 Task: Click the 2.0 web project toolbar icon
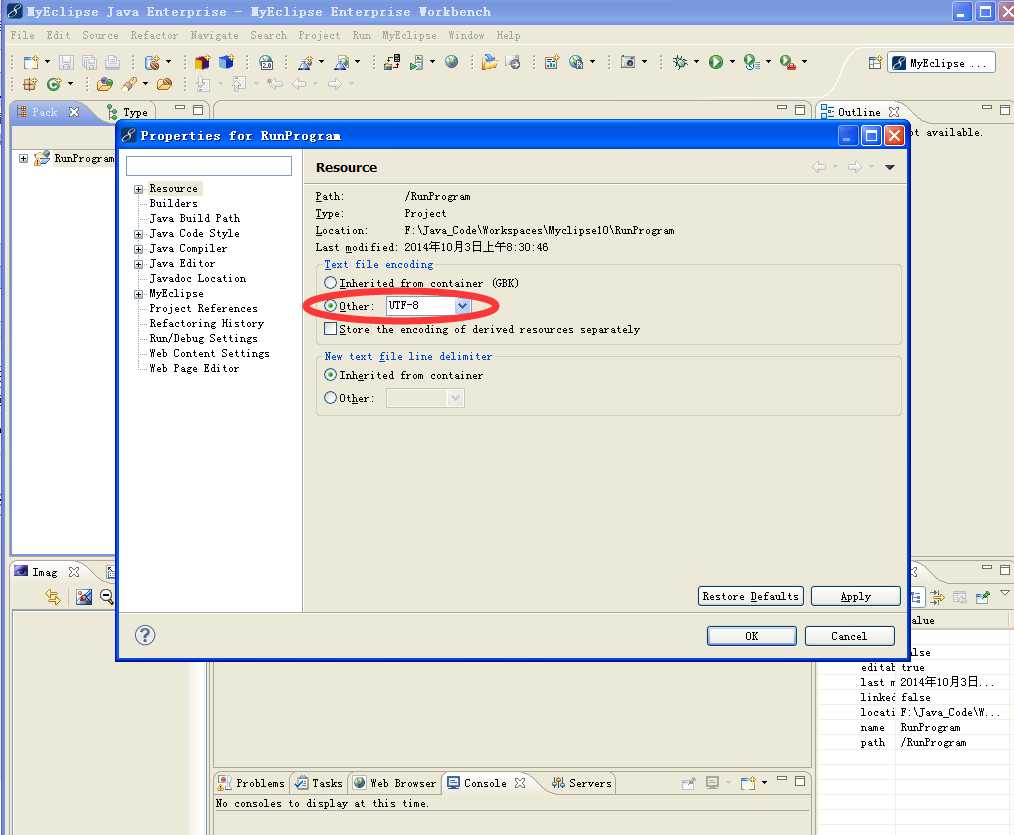(x=266, y=62)
